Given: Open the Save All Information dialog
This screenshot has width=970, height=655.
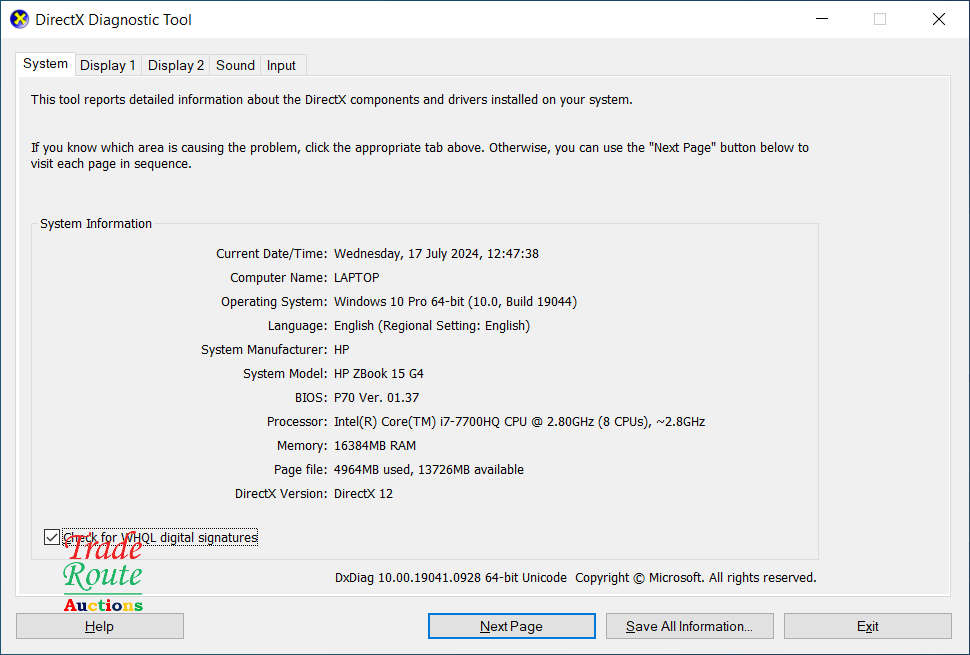Looking at the screenshot, I should [689, 625].
